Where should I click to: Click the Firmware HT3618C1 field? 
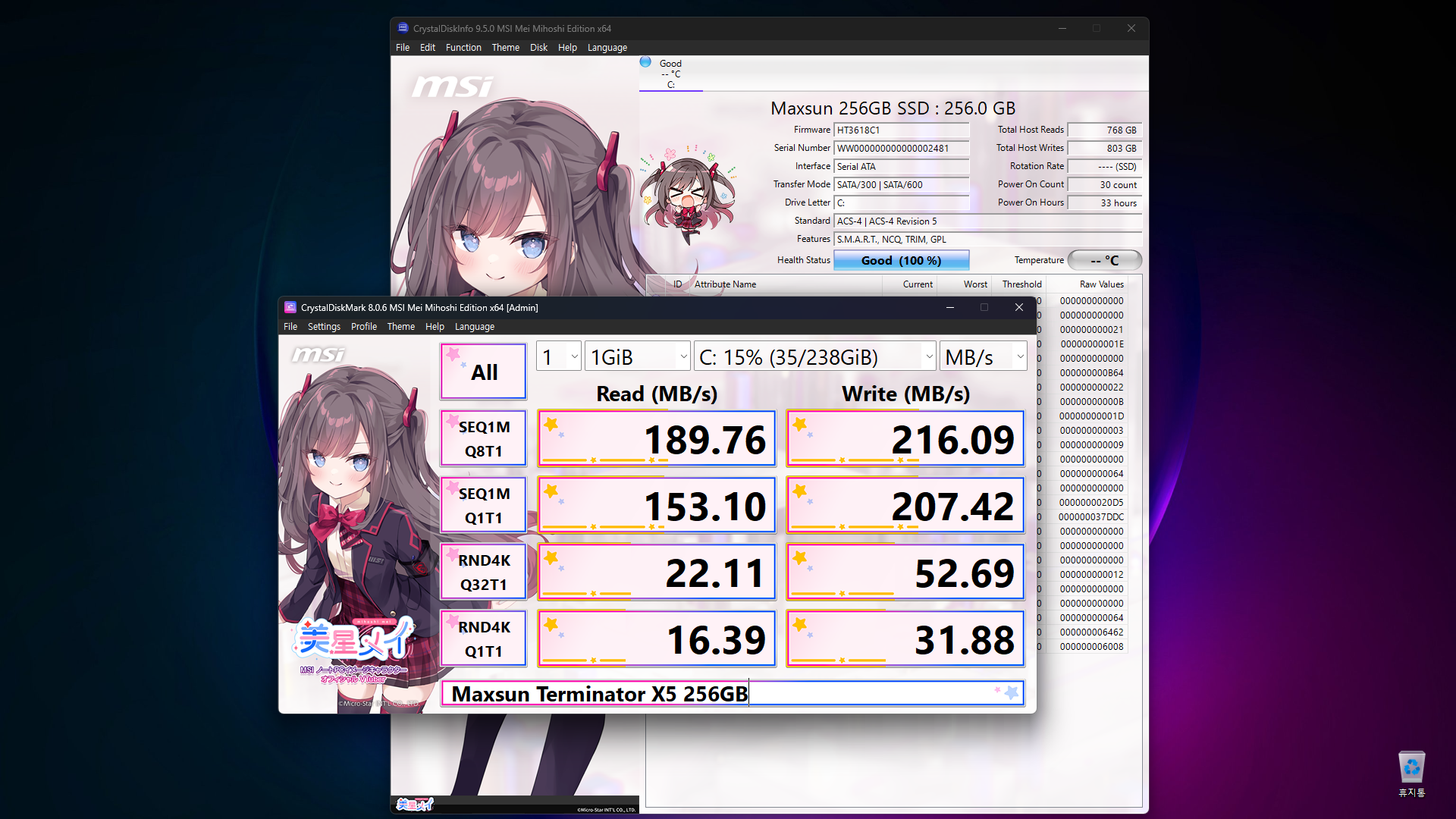tap(902, 130)
